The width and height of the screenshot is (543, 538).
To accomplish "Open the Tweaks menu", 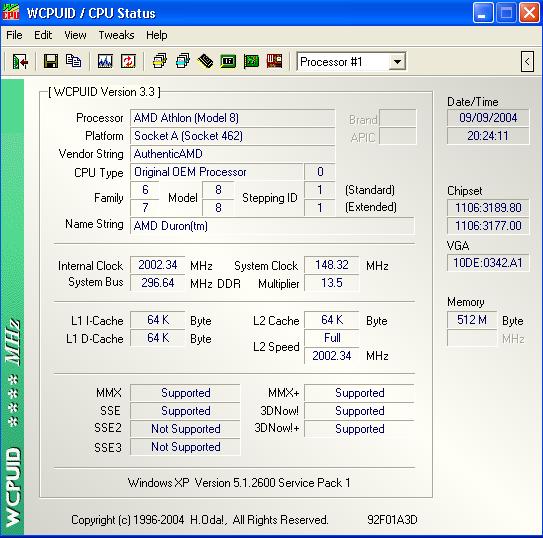I will click(x=116, y=35).
